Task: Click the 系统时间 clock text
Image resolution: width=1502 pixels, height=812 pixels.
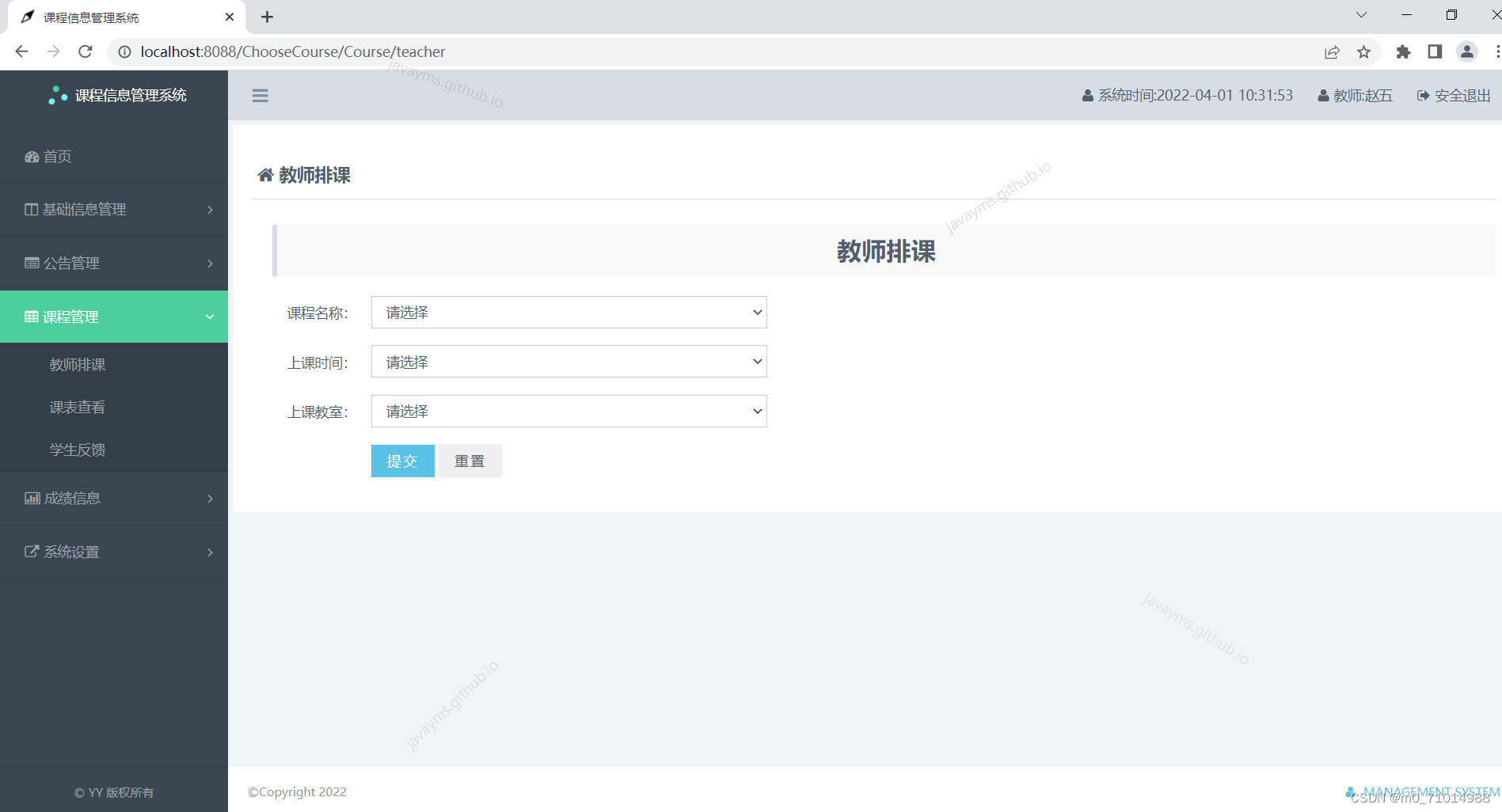Action: (1196, 96)
